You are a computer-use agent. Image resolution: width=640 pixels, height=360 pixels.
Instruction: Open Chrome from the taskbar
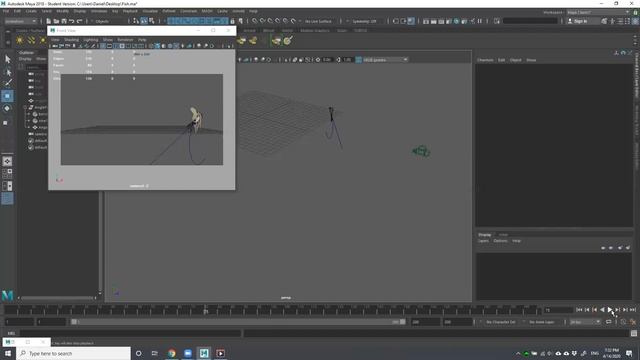(x=171, y=353)
